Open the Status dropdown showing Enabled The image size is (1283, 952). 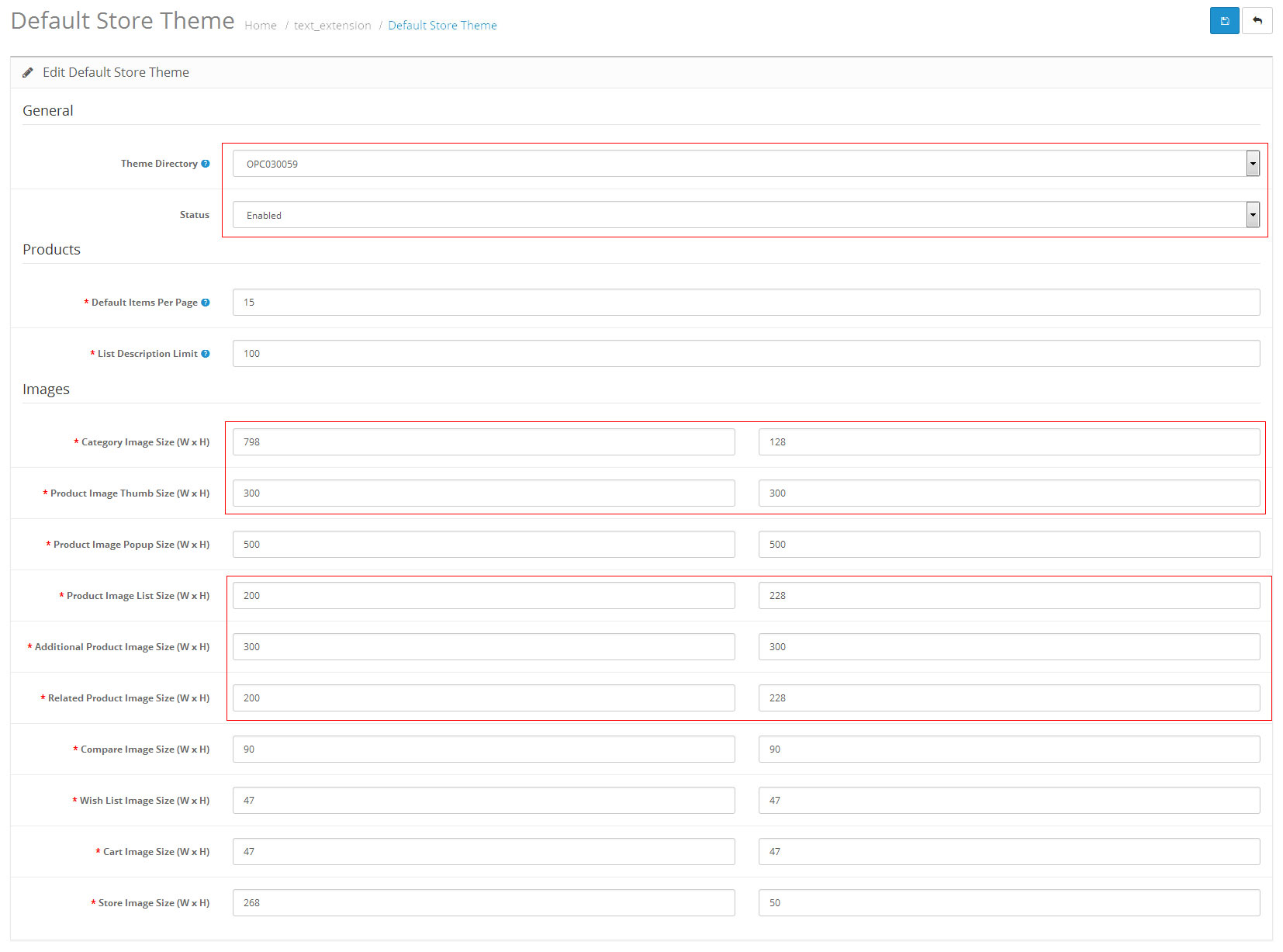point(745,215)
